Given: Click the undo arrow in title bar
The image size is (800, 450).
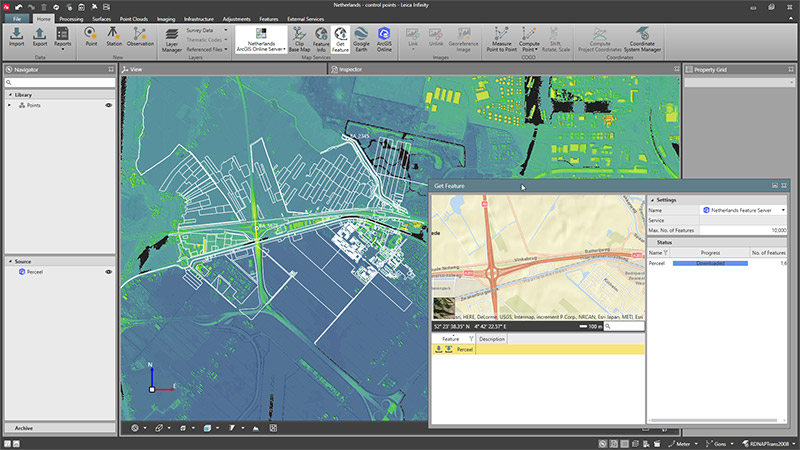Looking at the screenshot, I should (19, 7).
